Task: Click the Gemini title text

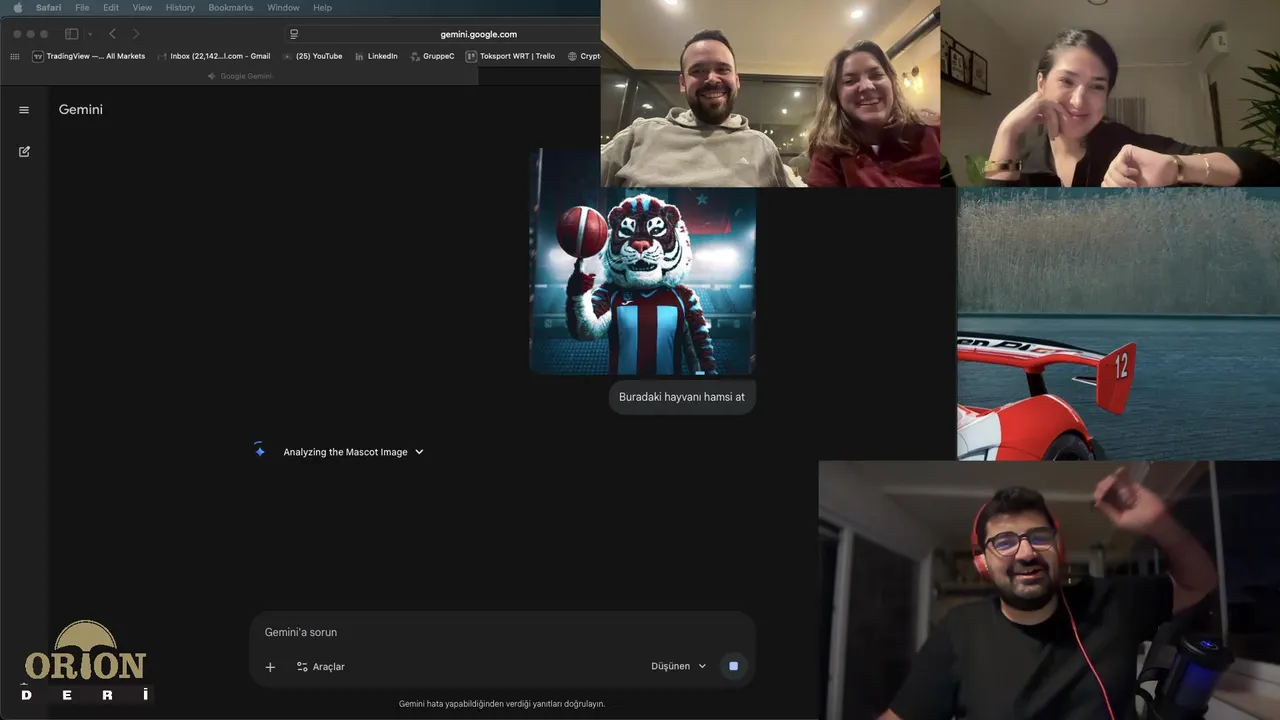Action: (x=81, y=110)
